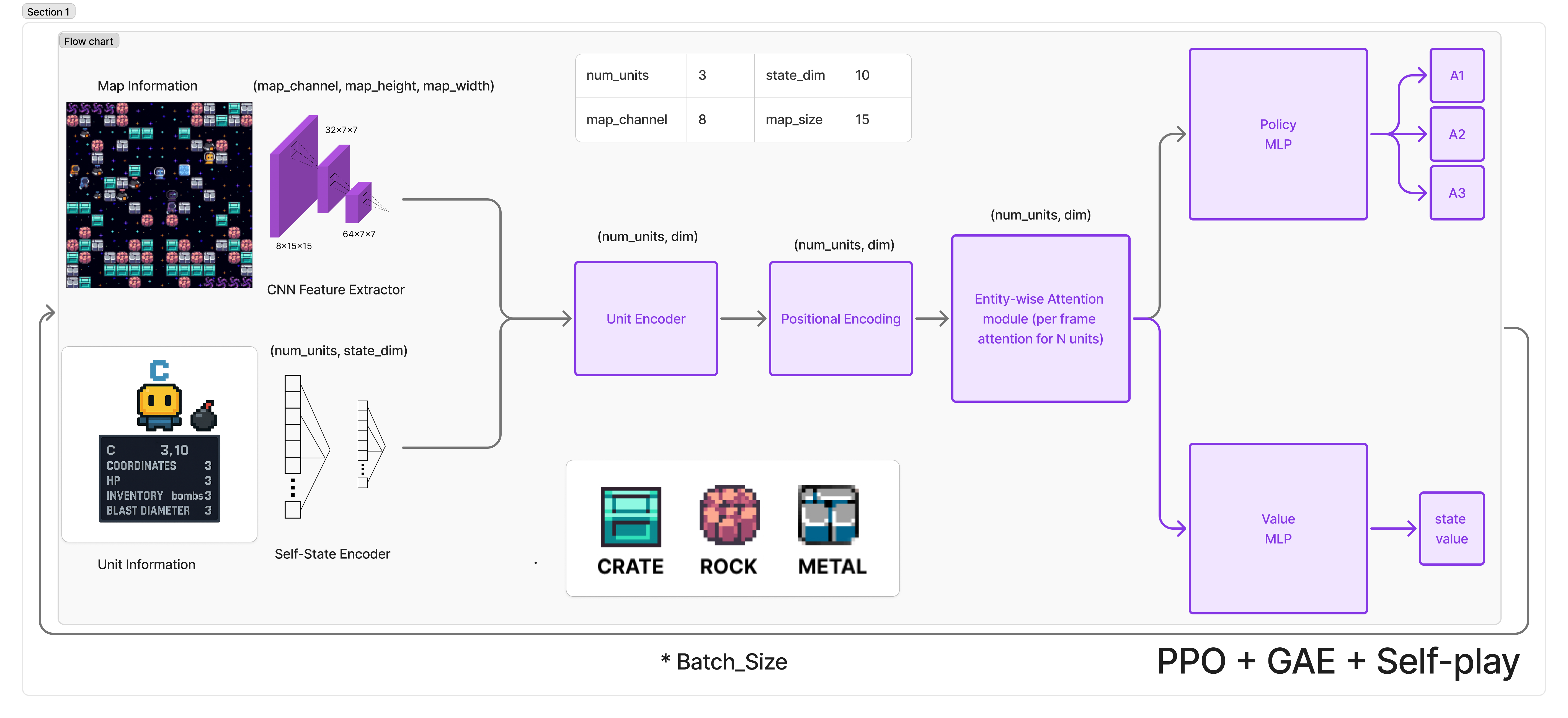The width and height of the screenshot is (1568, 718).
Task: Click the num_units table cell
Action: click(631, 76)
